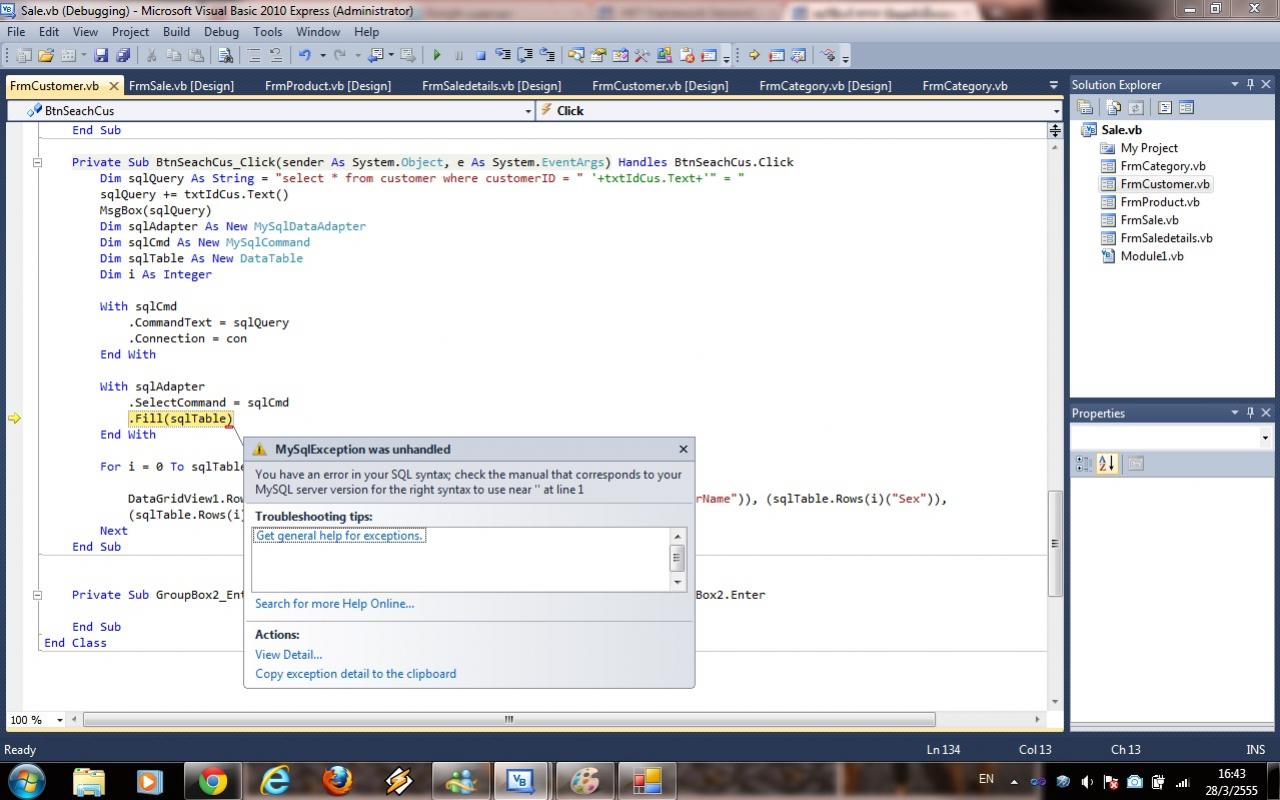Click the Save All toolbar icon

(122, 55)
